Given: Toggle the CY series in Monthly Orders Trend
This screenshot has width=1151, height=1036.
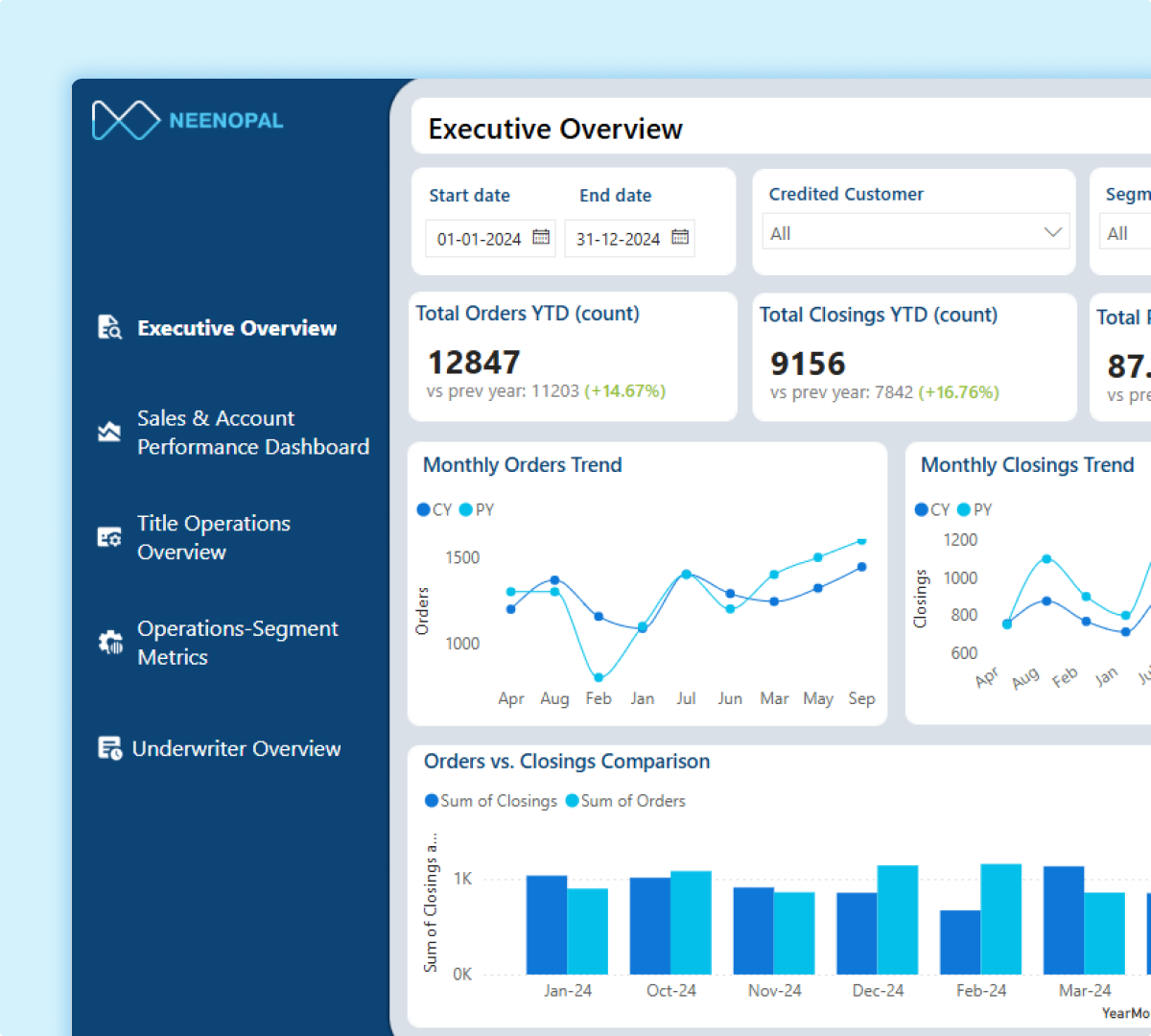Looking at the screenshot, I should click(433, 509).
